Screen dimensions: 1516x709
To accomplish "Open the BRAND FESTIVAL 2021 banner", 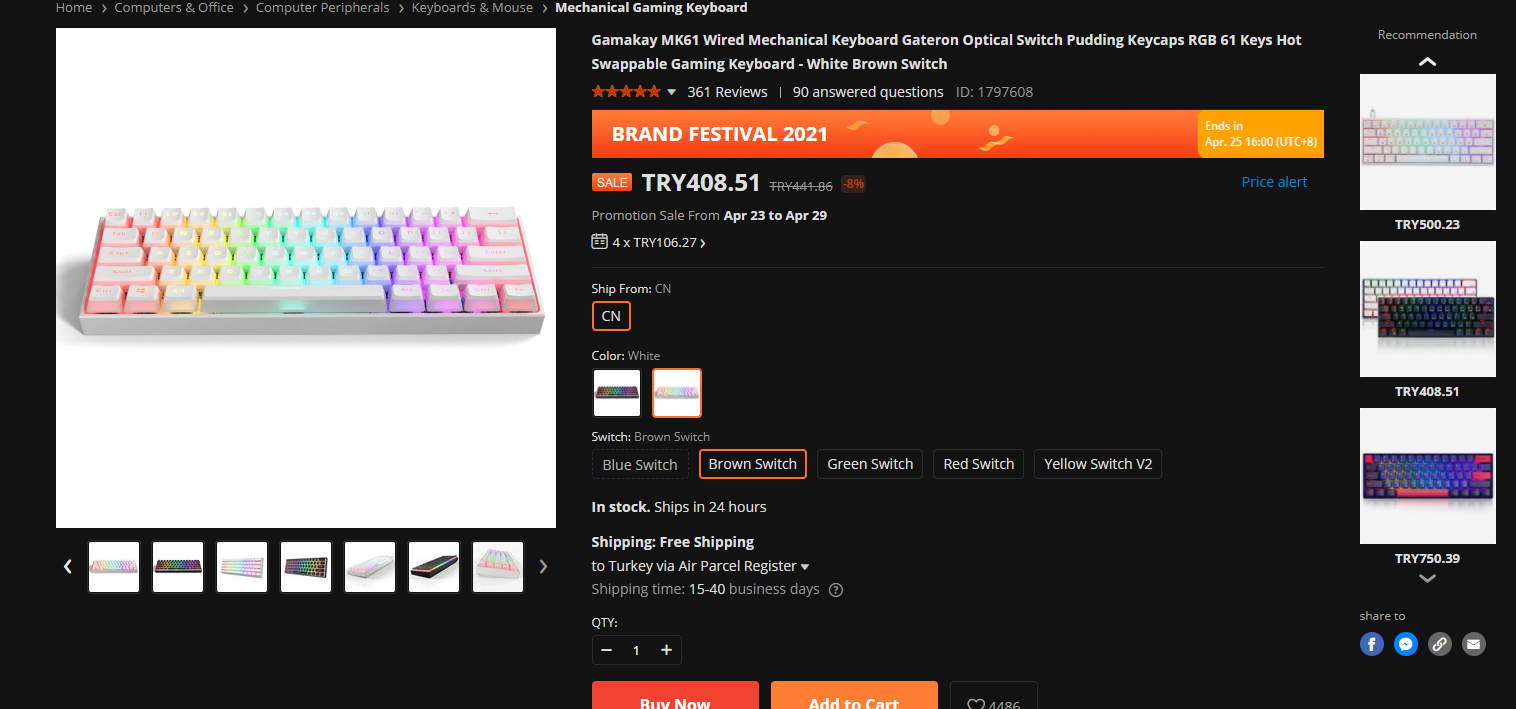I will pos(958,134).
